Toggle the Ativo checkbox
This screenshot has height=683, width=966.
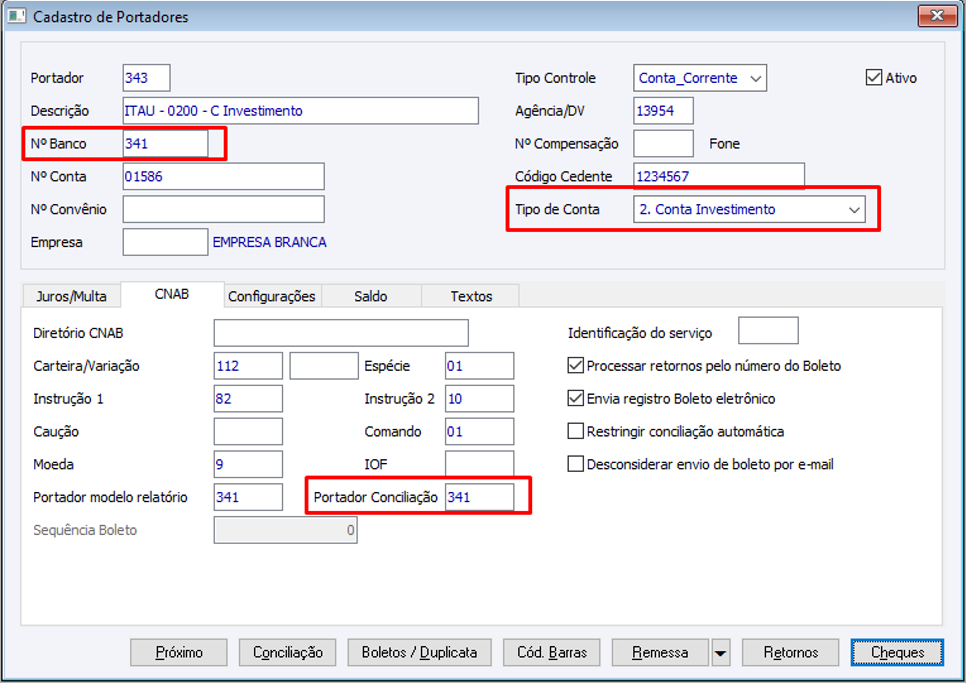(x=874, y=77)
